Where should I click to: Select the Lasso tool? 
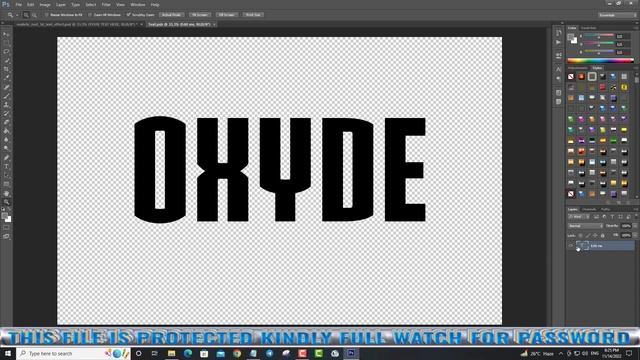[x=6, y=52]
